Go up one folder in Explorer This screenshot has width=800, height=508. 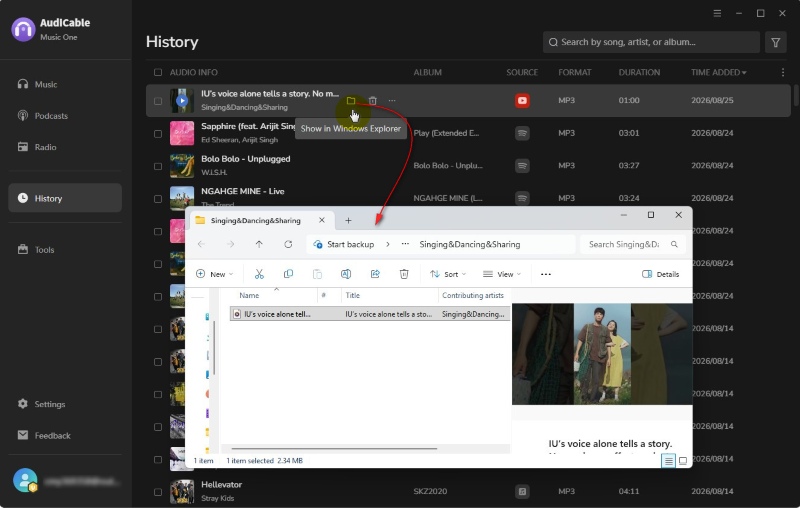[x=259, y=244]
